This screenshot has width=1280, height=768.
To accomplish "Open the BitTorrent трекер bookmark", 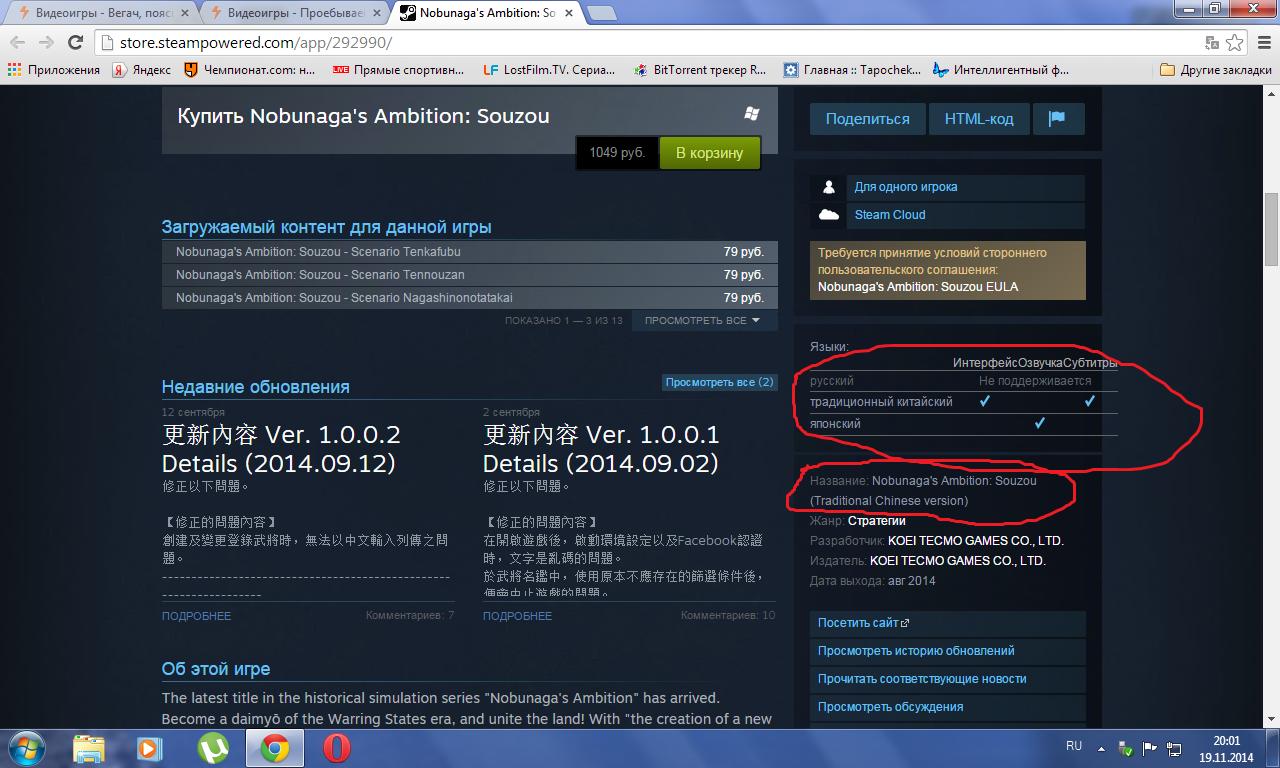I will click(x=700, y=70).
